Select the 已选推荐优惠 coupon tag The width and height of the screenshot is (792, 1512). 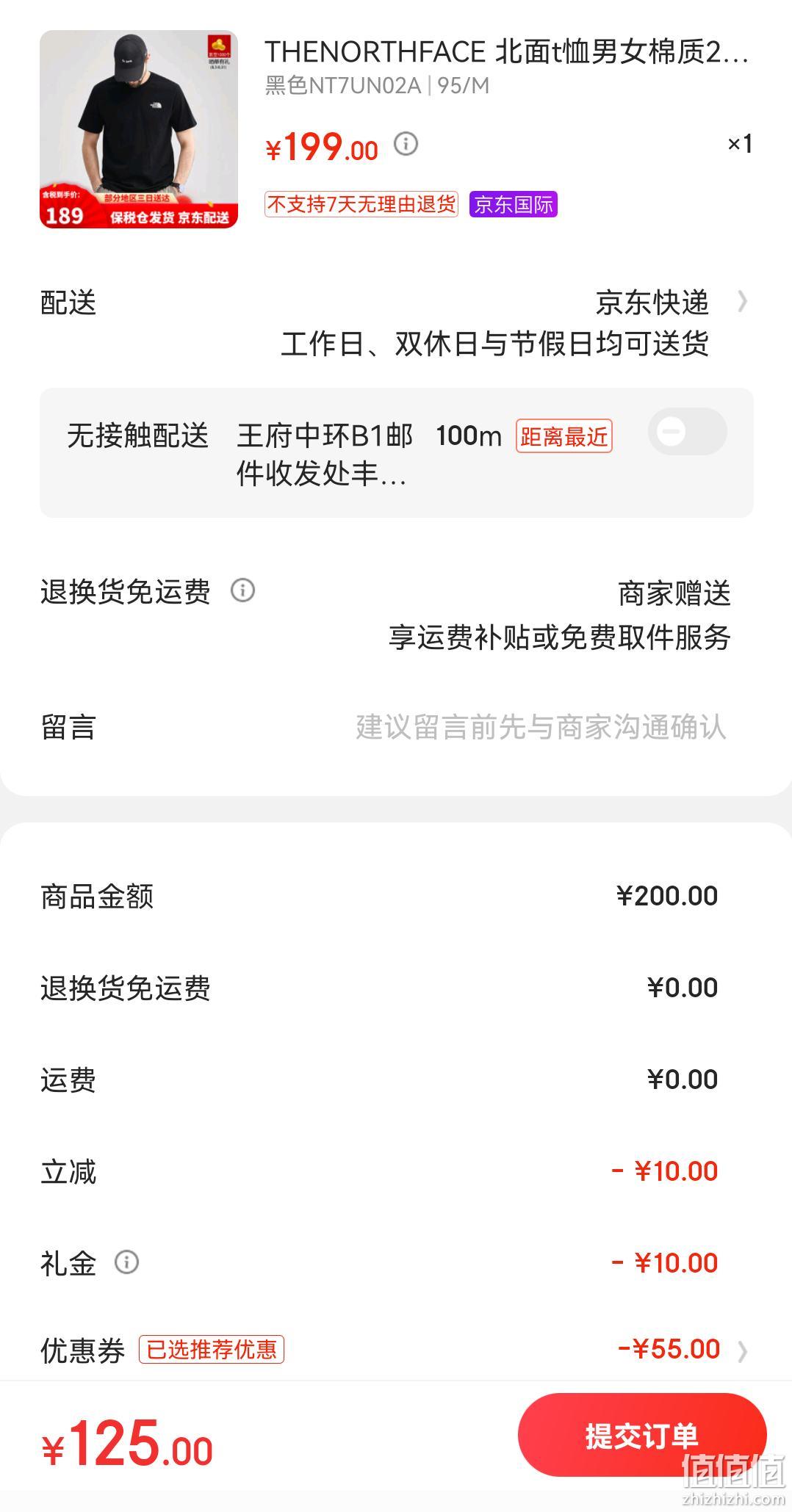pos(212,1350)
